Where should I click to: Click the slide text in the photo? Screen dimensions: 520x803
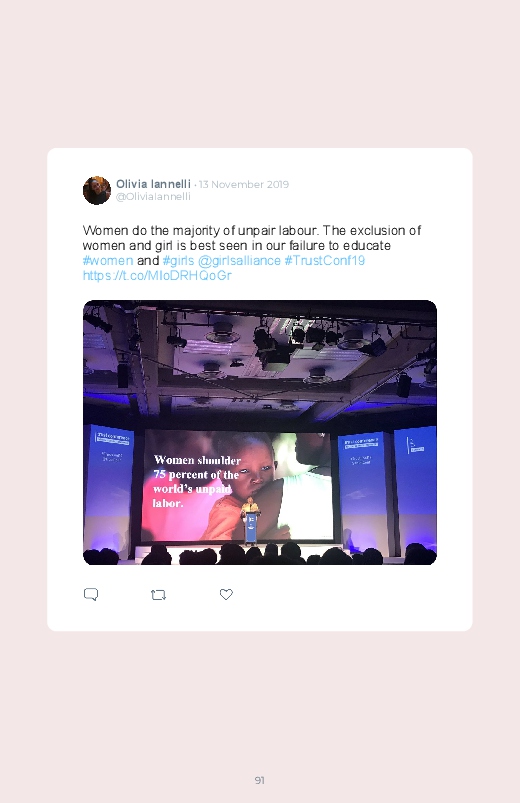197,481
